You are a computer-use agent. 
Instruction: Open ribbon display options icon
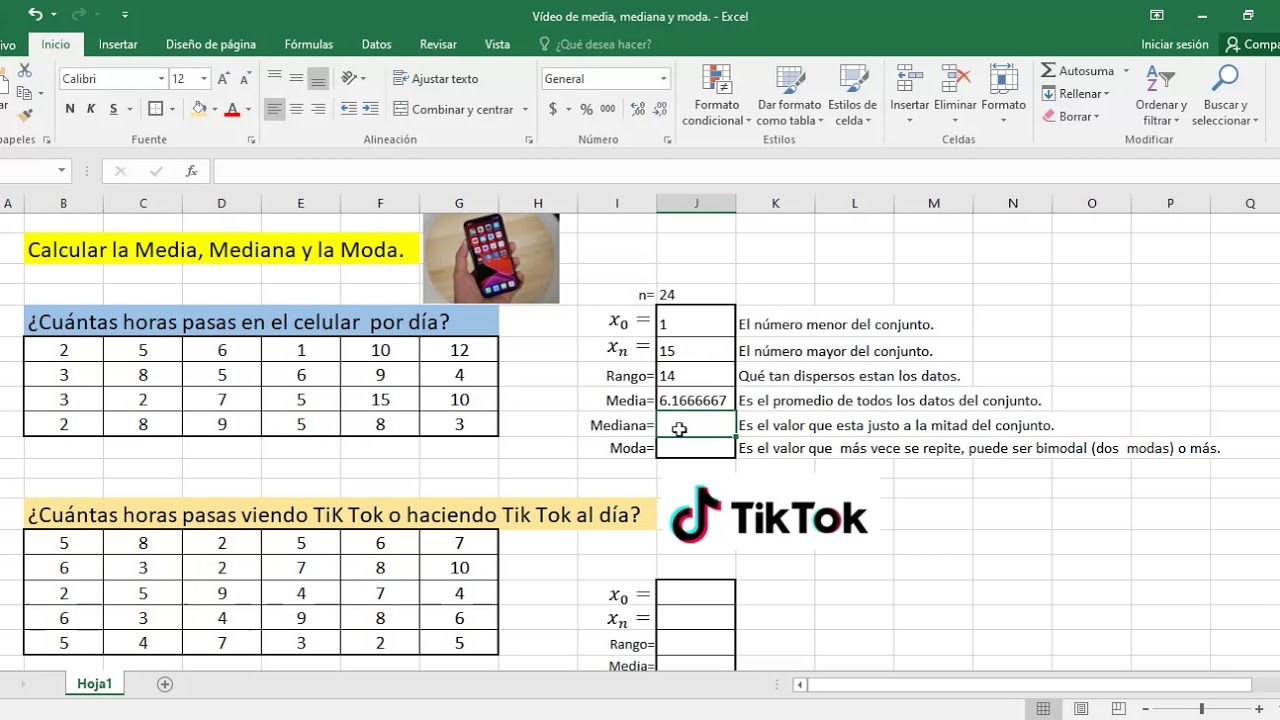pos(1157,15)
